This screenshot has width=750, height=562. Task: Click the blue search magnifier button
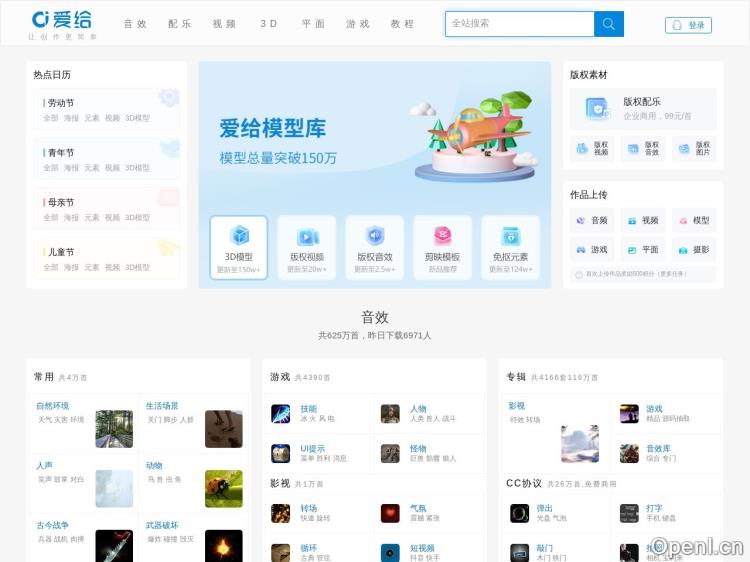click(608, 24)
